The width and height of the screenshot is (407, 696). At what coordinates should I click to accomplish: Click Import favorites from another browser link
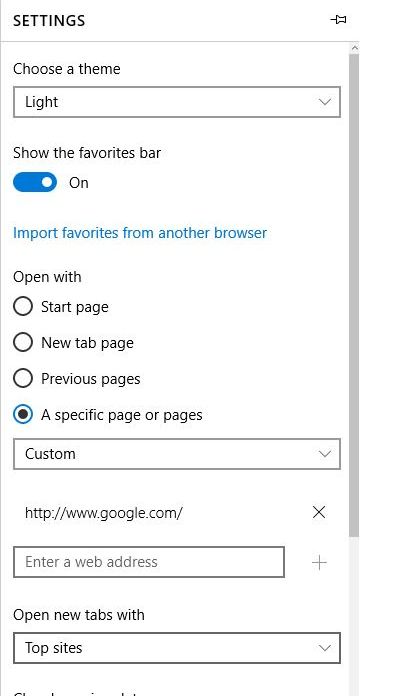coord(140,233)
